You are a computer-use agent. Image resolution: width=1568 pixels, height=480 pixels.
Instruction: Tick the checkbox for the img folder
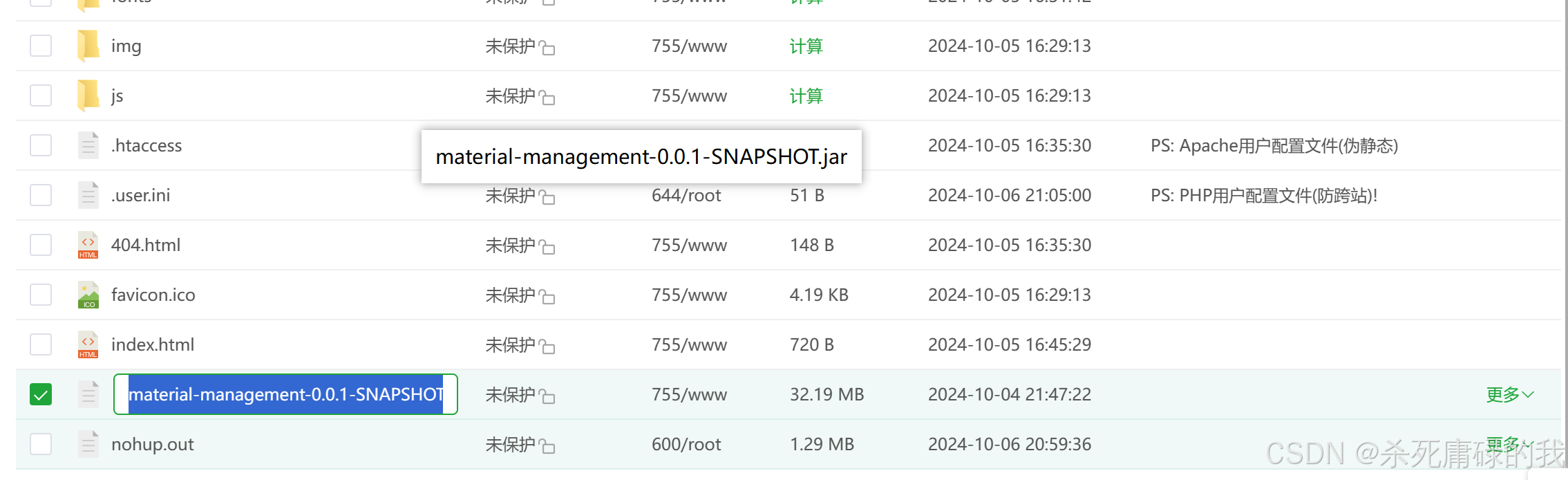[x=41, y=46]
